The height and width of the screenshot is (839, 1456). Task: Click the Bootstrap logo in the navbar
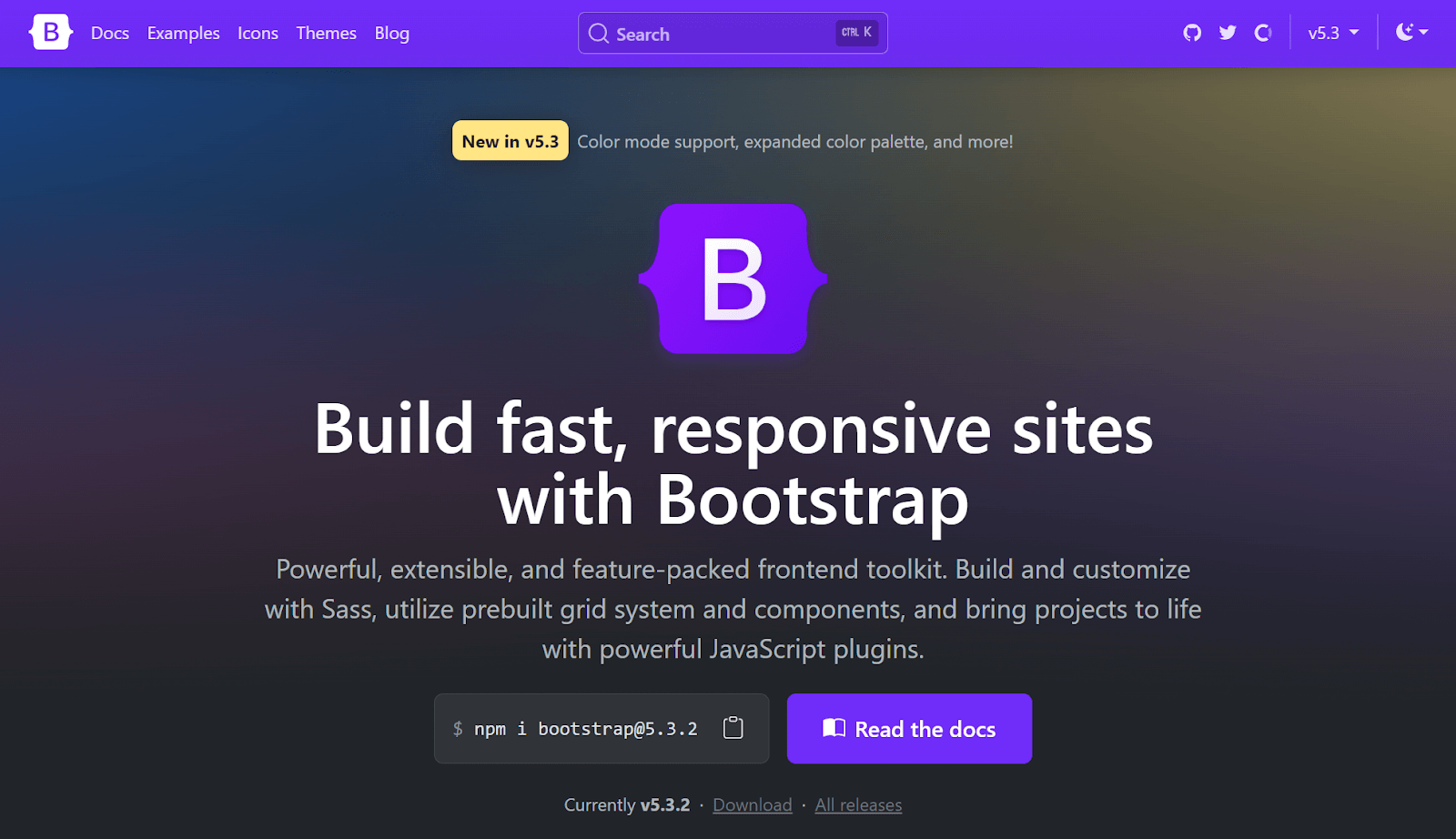[x=50, y=32]
